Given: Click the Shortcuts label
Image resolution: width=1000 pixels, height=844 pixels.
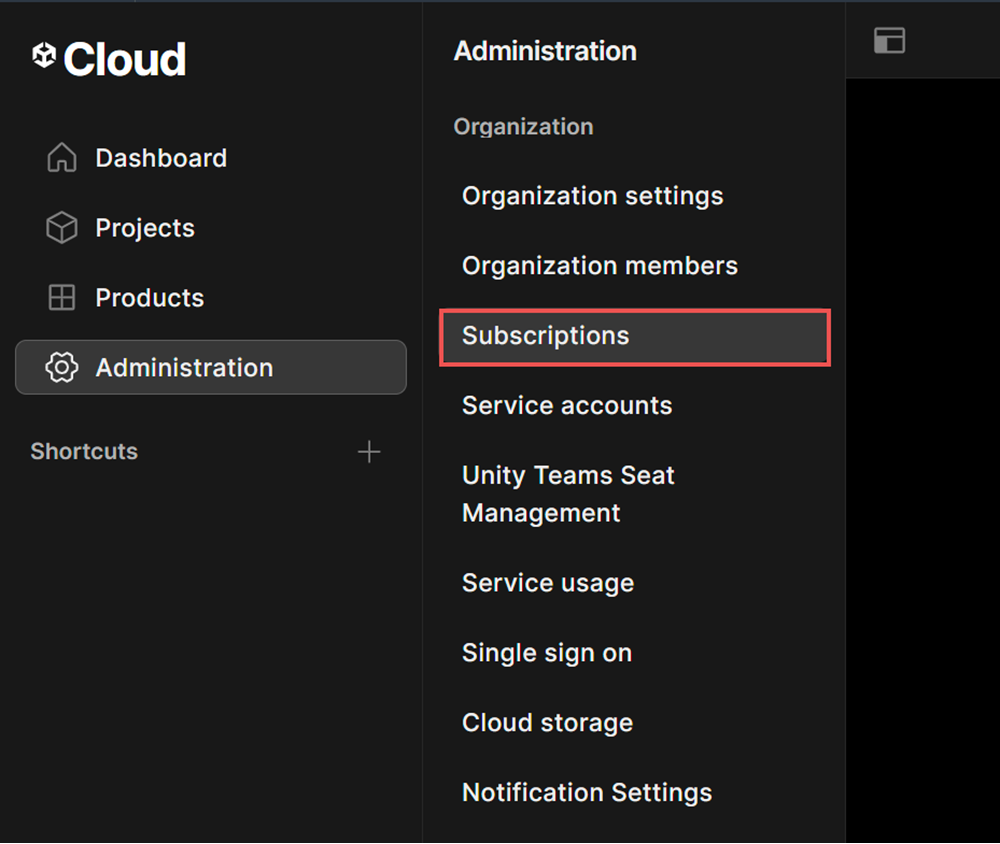Looking at the screenshot, I should 83,451.
